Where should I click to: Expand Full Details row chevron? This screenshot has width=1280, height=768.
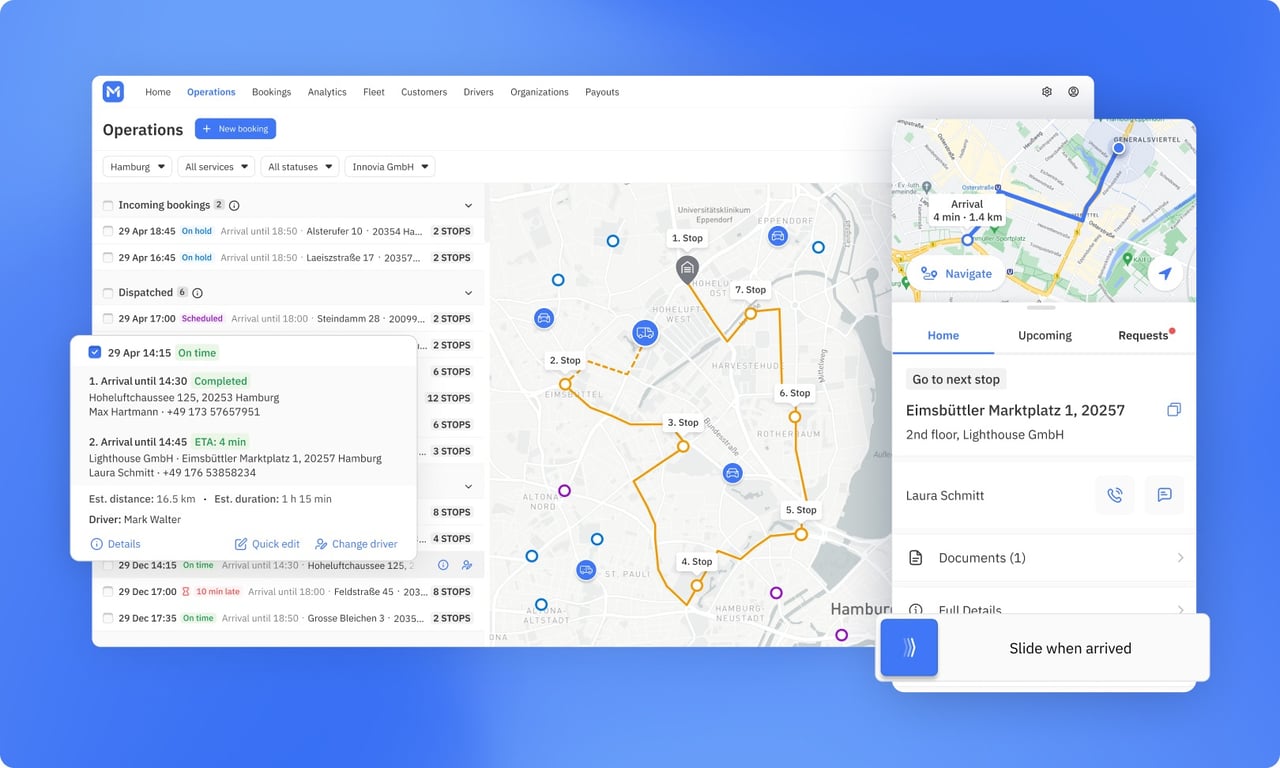pos(1180,609)
